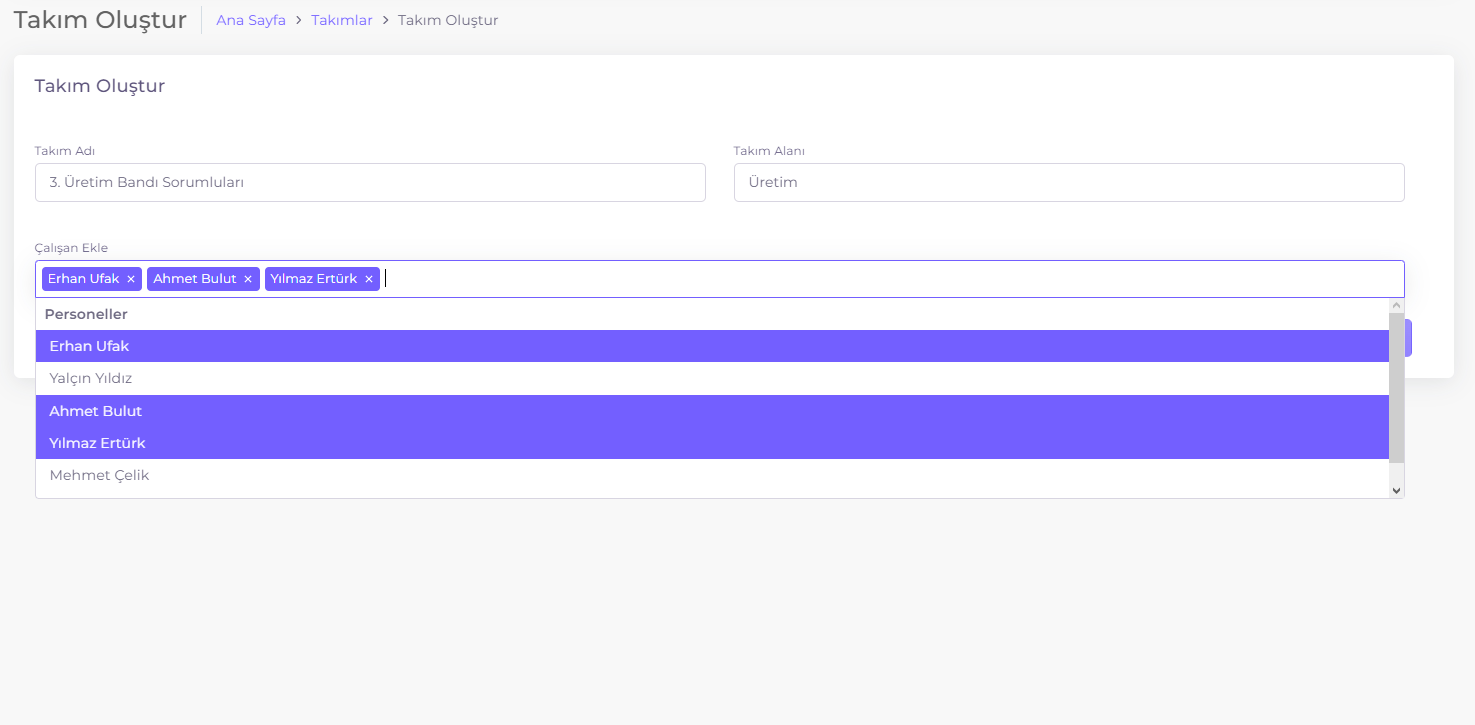Open the Takımlar breadcrumb link
Viewport: 1475px width, 725px height.
[341, 20]
